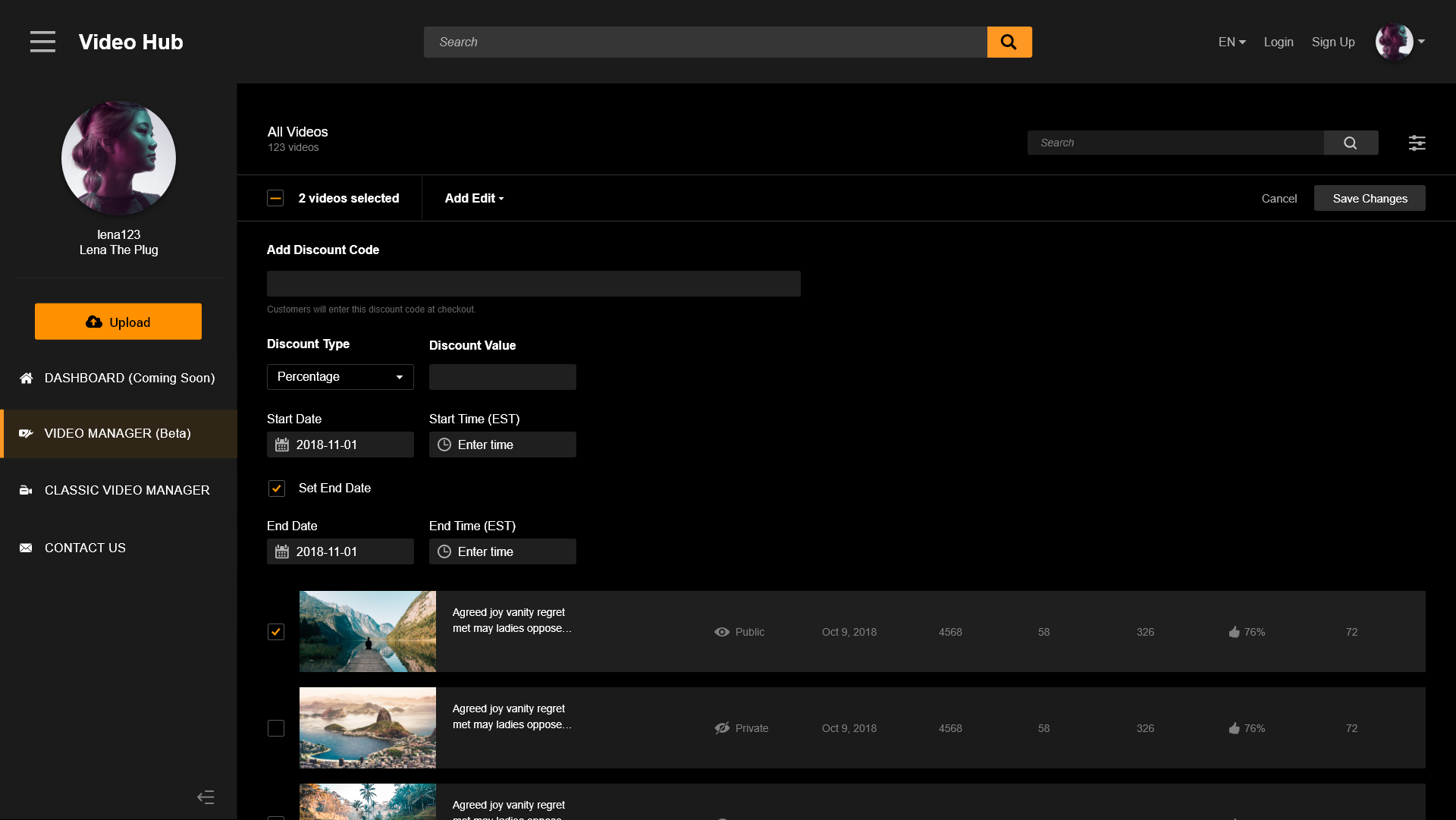Image resolution: width=1456 pixels, height=820 pixels.
Task: Click the home icon beside Dashboard
Action: (x=26, y=378)
